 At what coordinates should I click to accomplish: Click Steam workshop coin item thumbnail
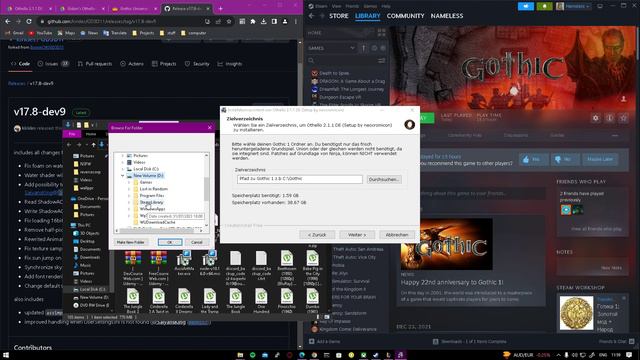pyautogui.click(x=576, y=313)
